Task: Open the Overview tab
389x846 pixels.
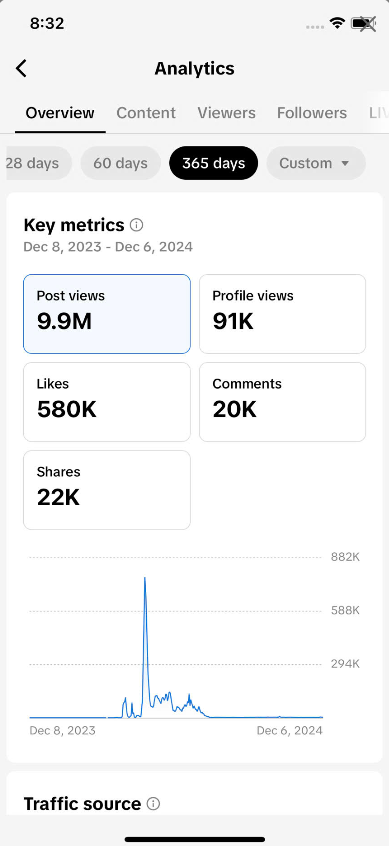Action: tap(60, 113)
